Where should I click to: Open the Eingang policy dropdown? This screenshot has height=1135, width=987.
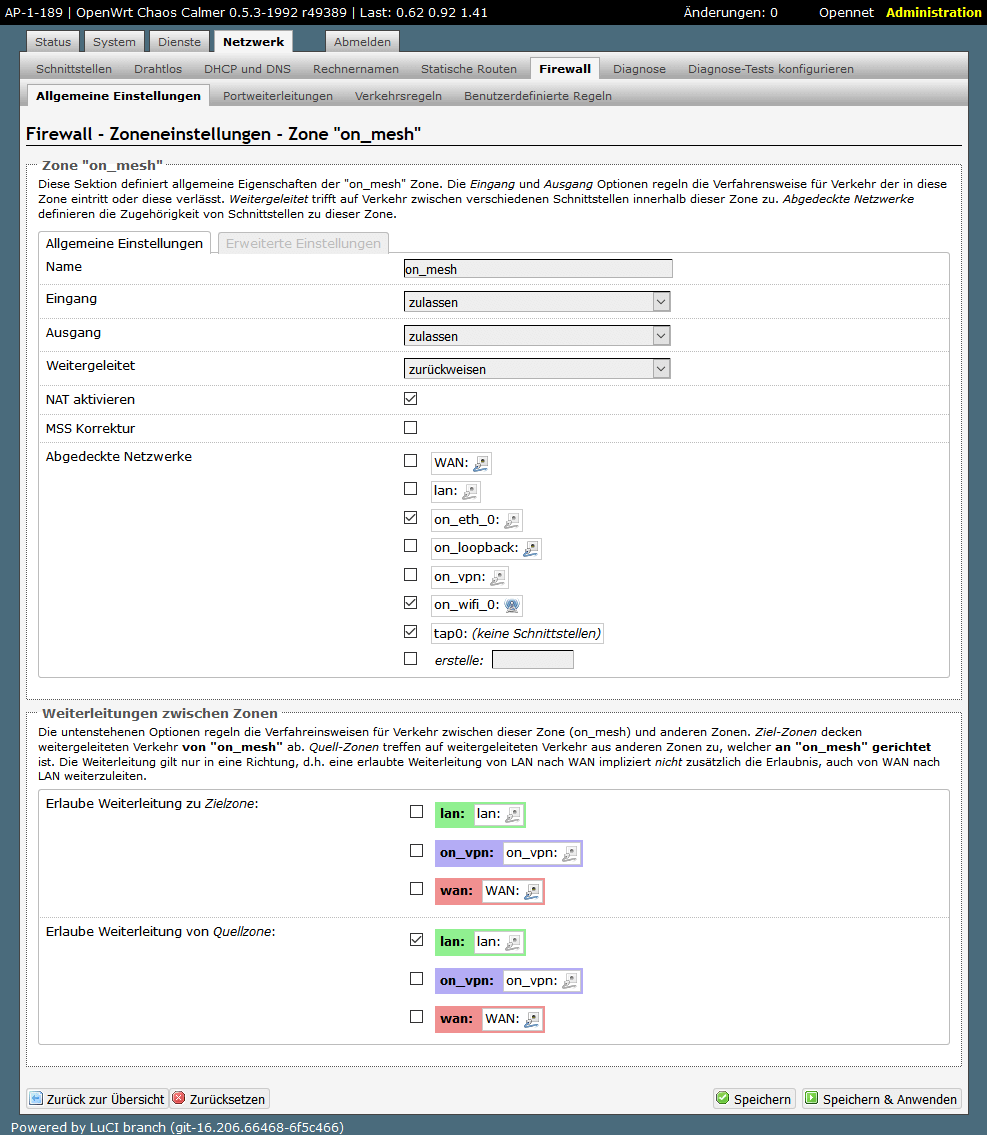click(536, 302)
